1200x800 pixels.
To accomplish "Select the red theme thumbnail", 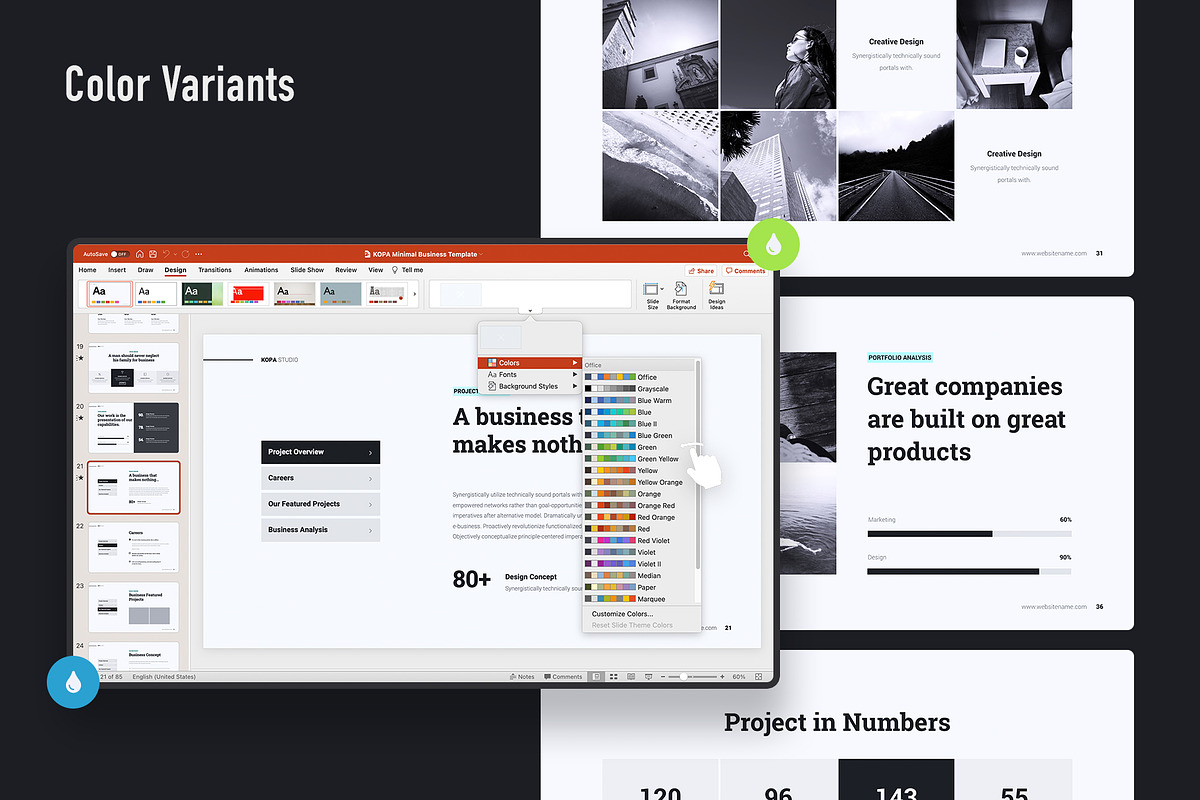I will 248,293.
